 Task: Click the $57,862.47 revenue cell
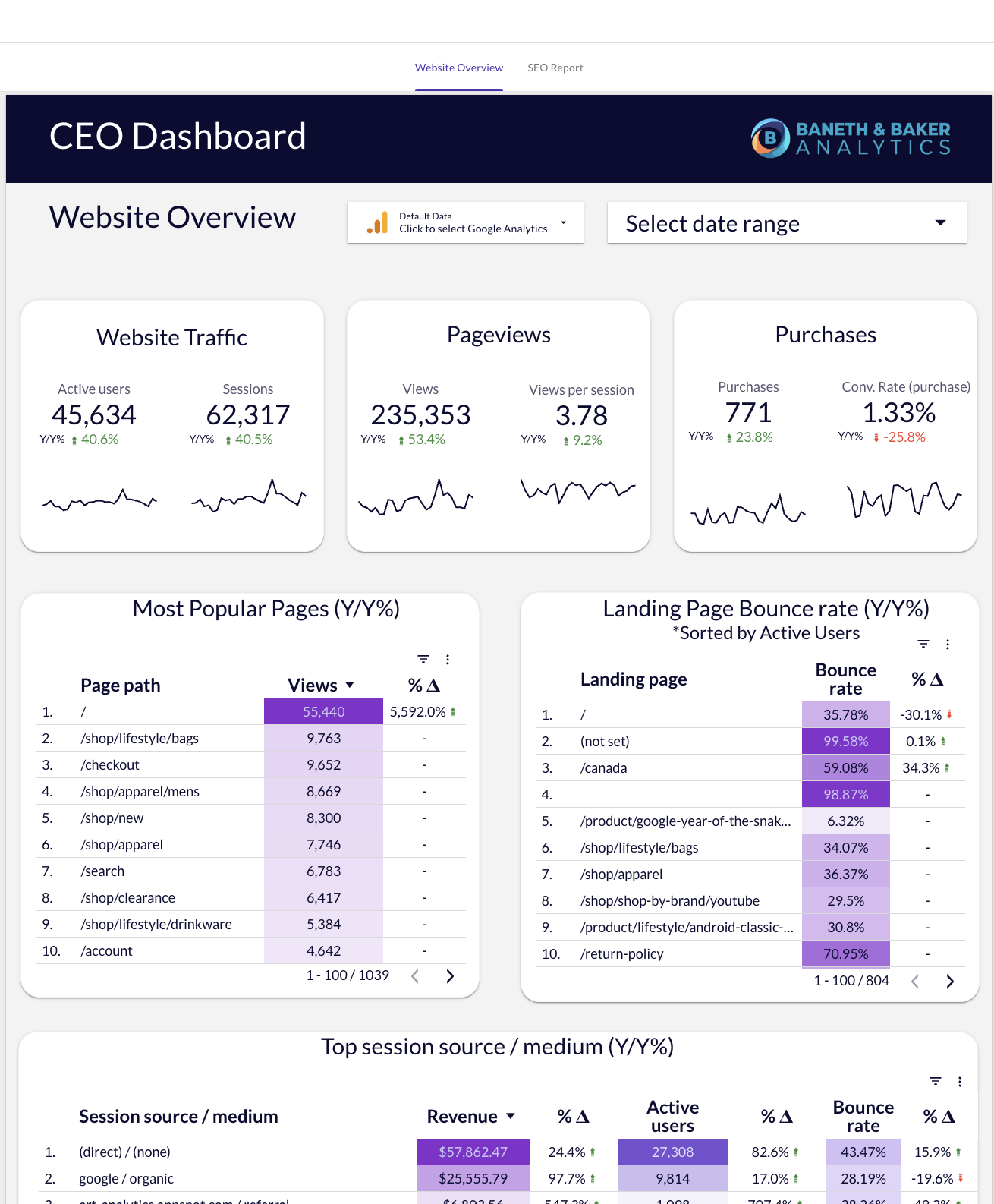(x=473, y=1152)
